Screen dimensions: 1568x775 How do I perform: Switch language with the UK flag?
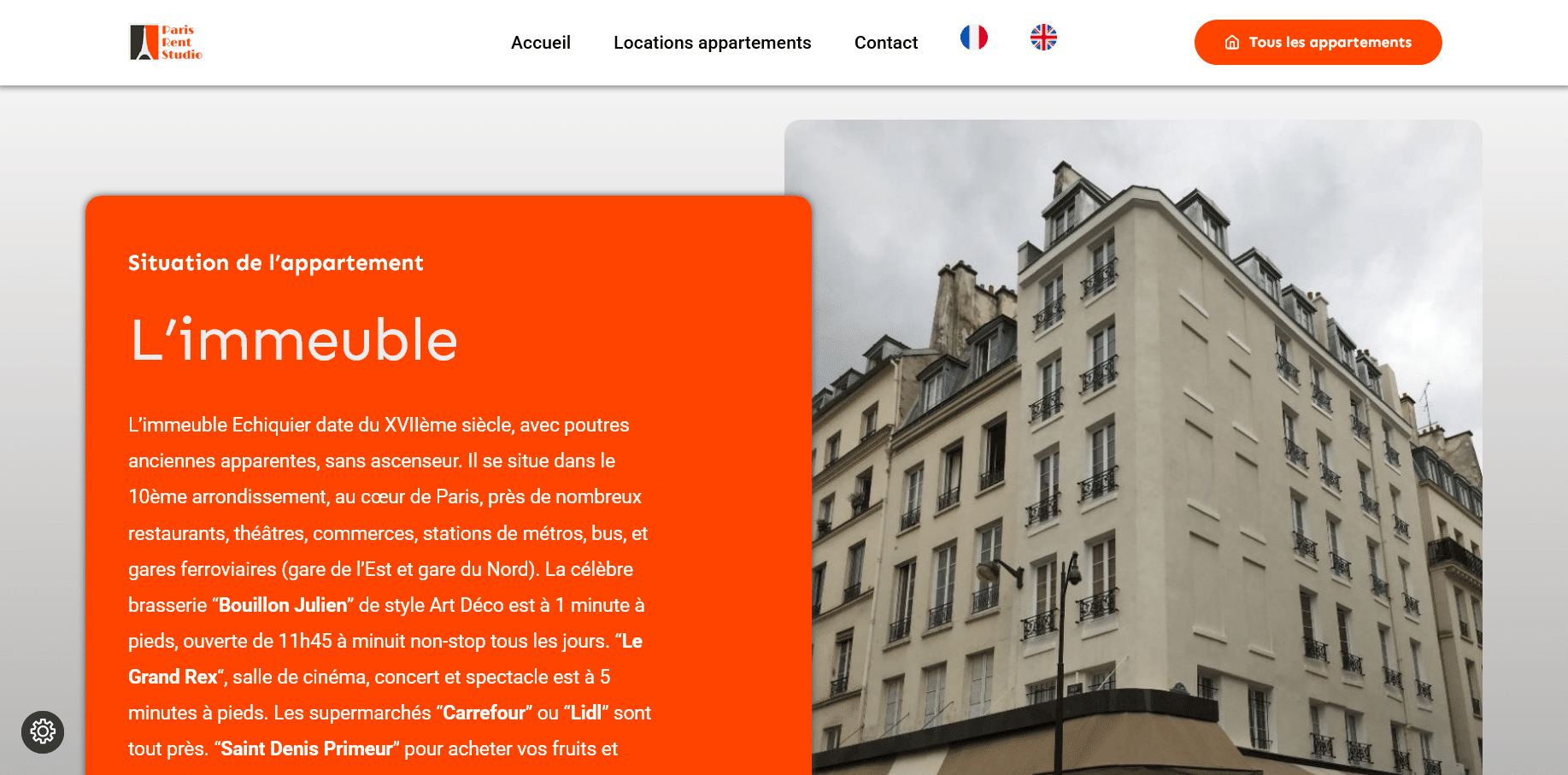click(x=1043, y=37)
